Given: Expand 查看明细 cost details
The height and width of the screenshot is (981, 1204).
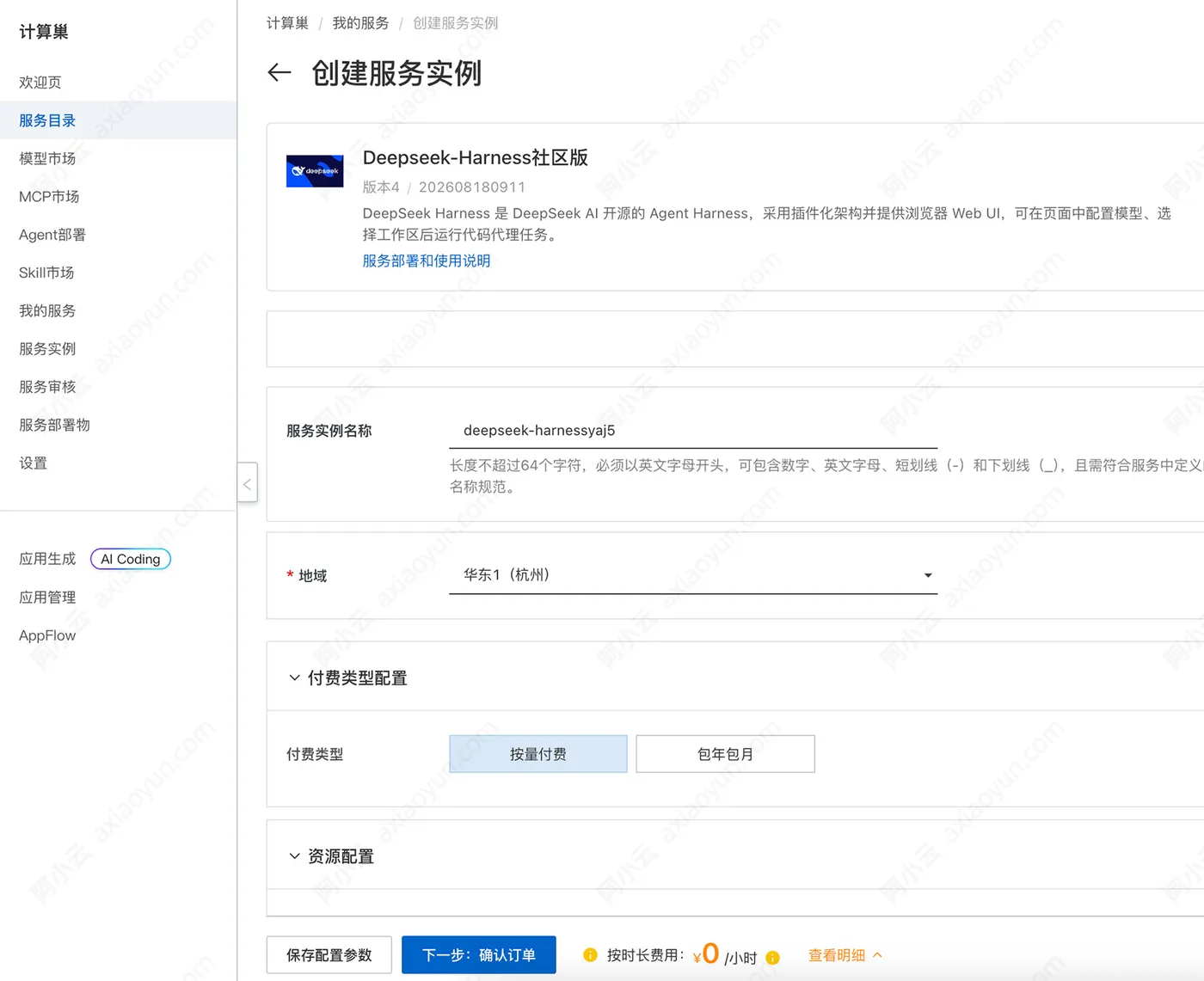Looking at the screenshot, I should click(x=845, y=955).
